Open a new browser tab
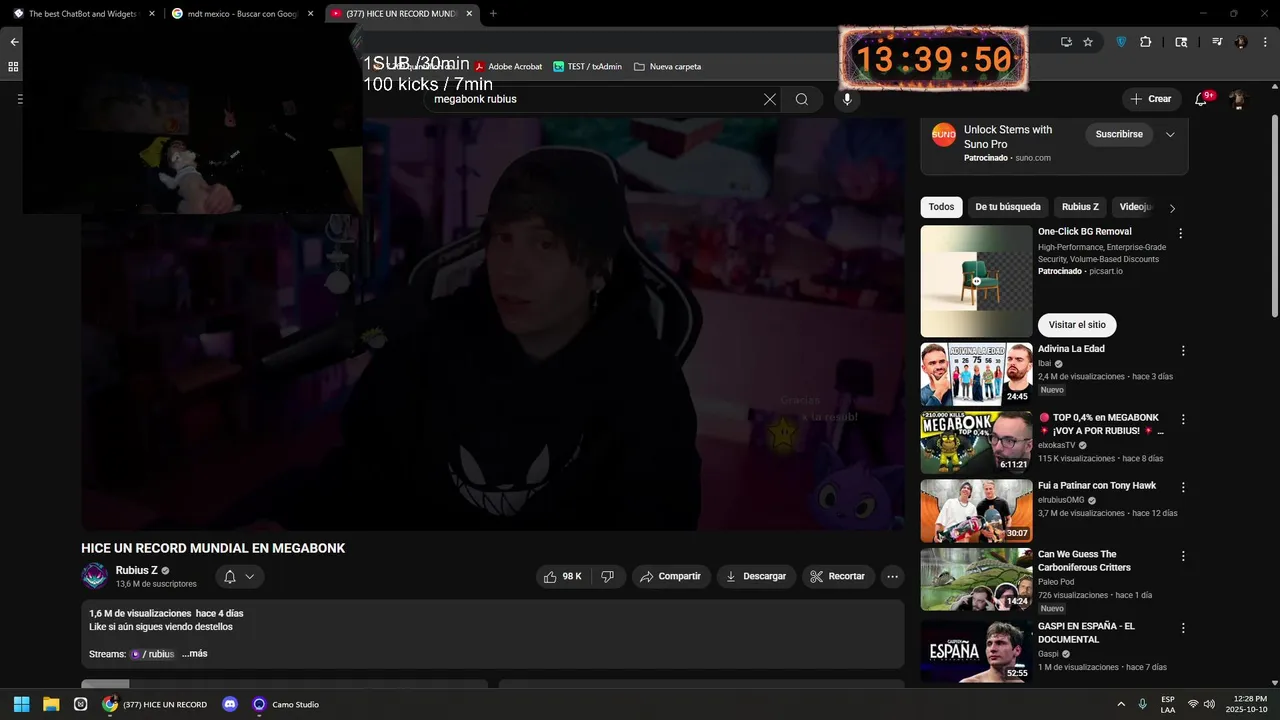This screenshot has height=720, width=1280. click(493, 14)
